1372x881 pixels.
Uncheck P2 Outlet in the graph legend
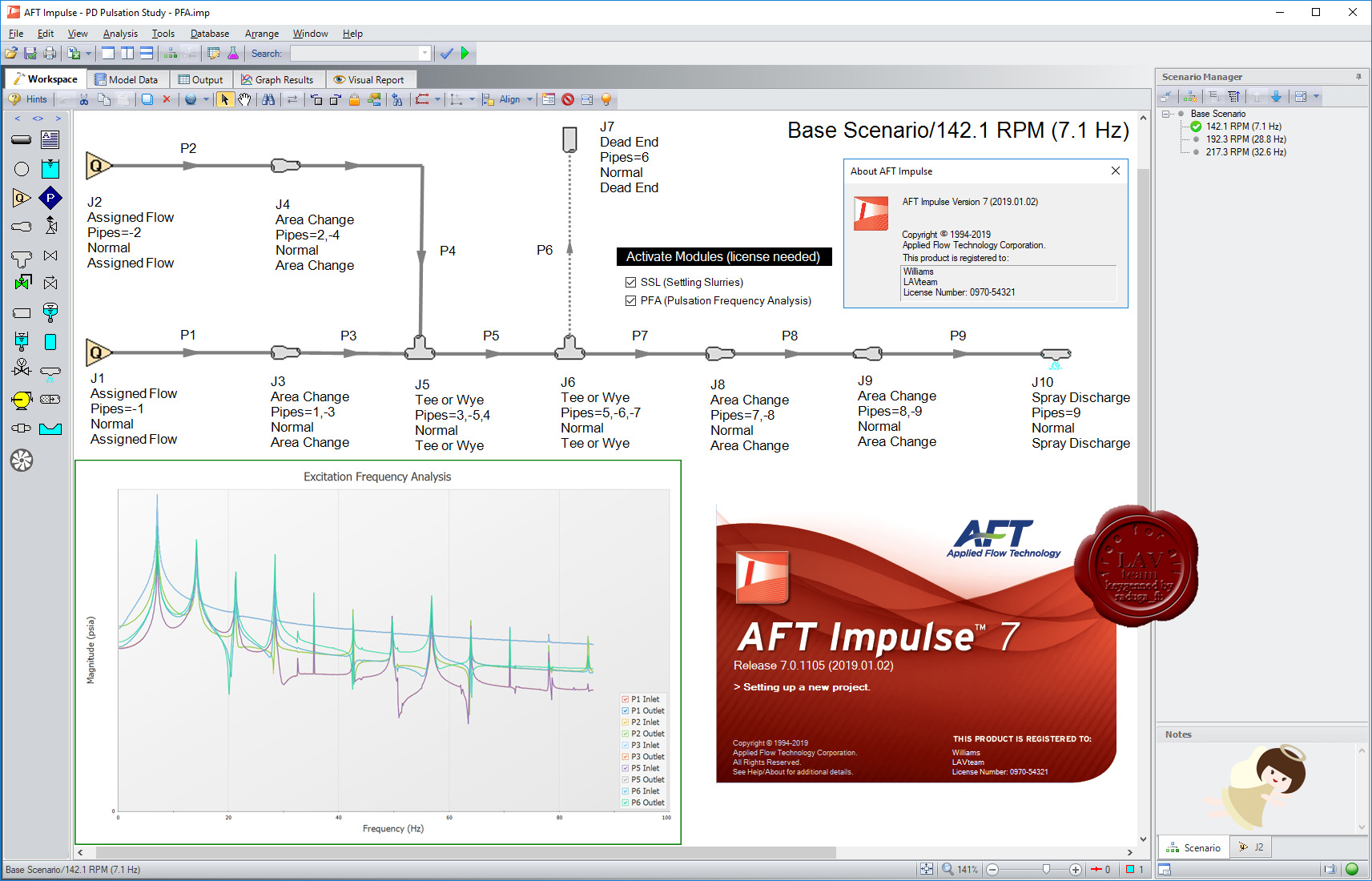[x=626, y=734]
